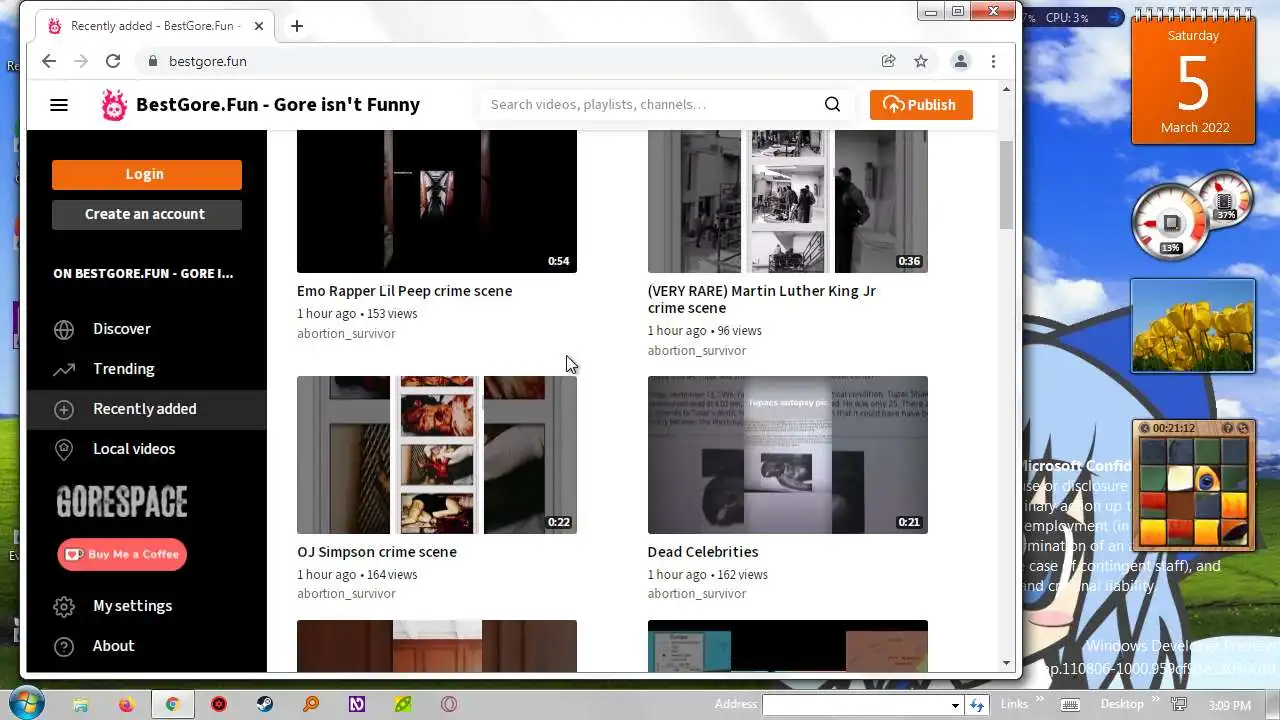Click the on-screen keyboard icon in taskbar

[x=1070, y=704]
